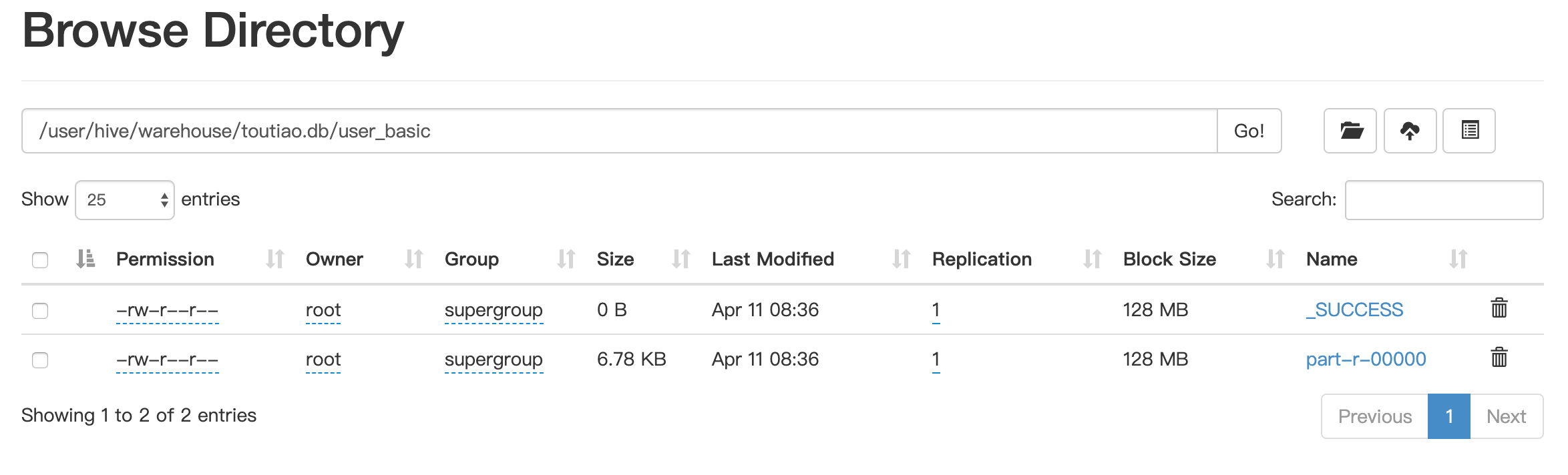Viewport: 1568px width, 475px height.
Task: Edit the replication value of _SUCCESS
Action: pyautogui.click(x=936, y=310)
